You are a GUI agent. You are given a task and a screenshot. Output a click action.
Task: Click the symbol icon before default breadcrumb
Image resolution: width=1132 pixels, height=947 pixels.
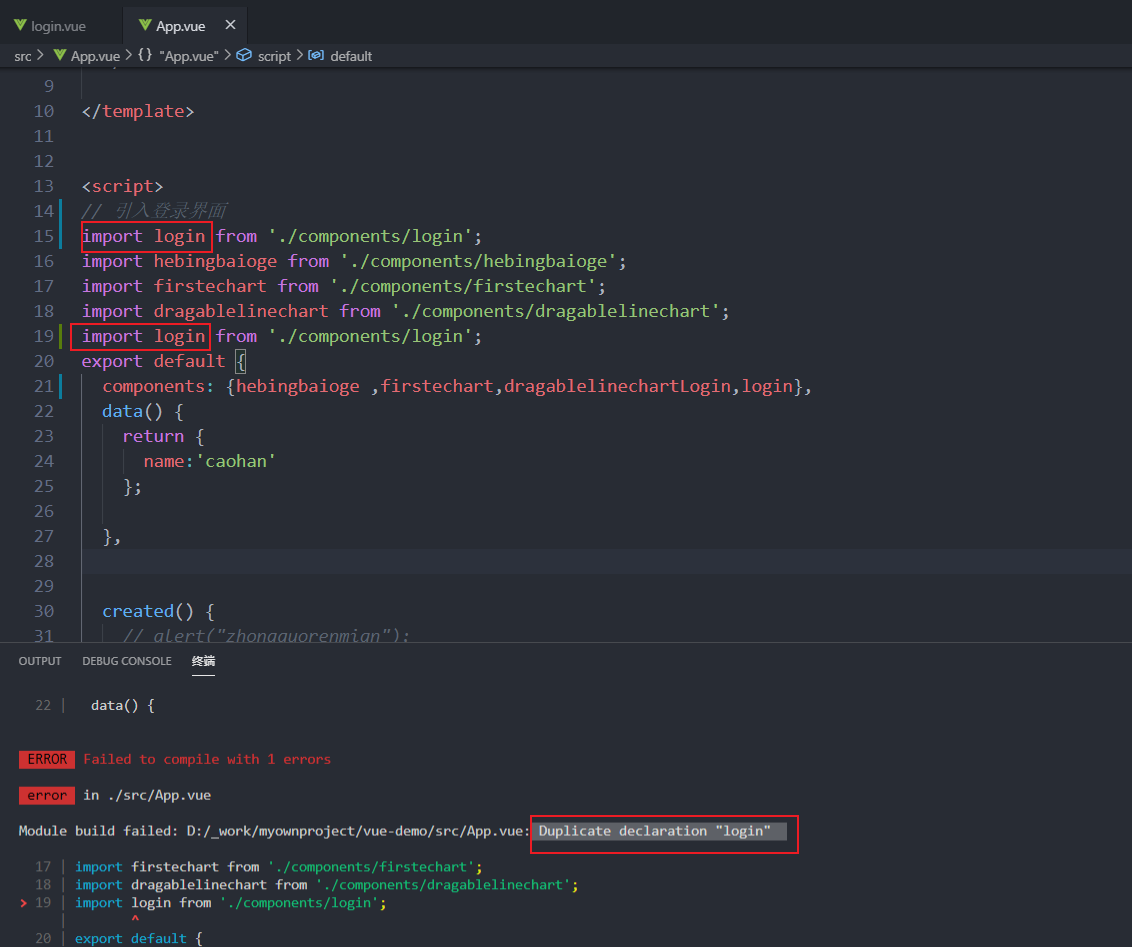click(x=315, y=56)
